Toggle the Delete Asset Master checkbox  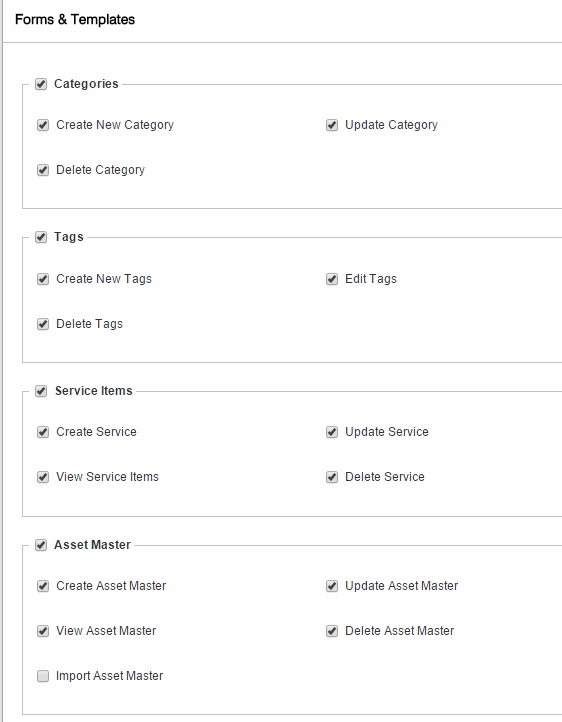coord(332,631)
